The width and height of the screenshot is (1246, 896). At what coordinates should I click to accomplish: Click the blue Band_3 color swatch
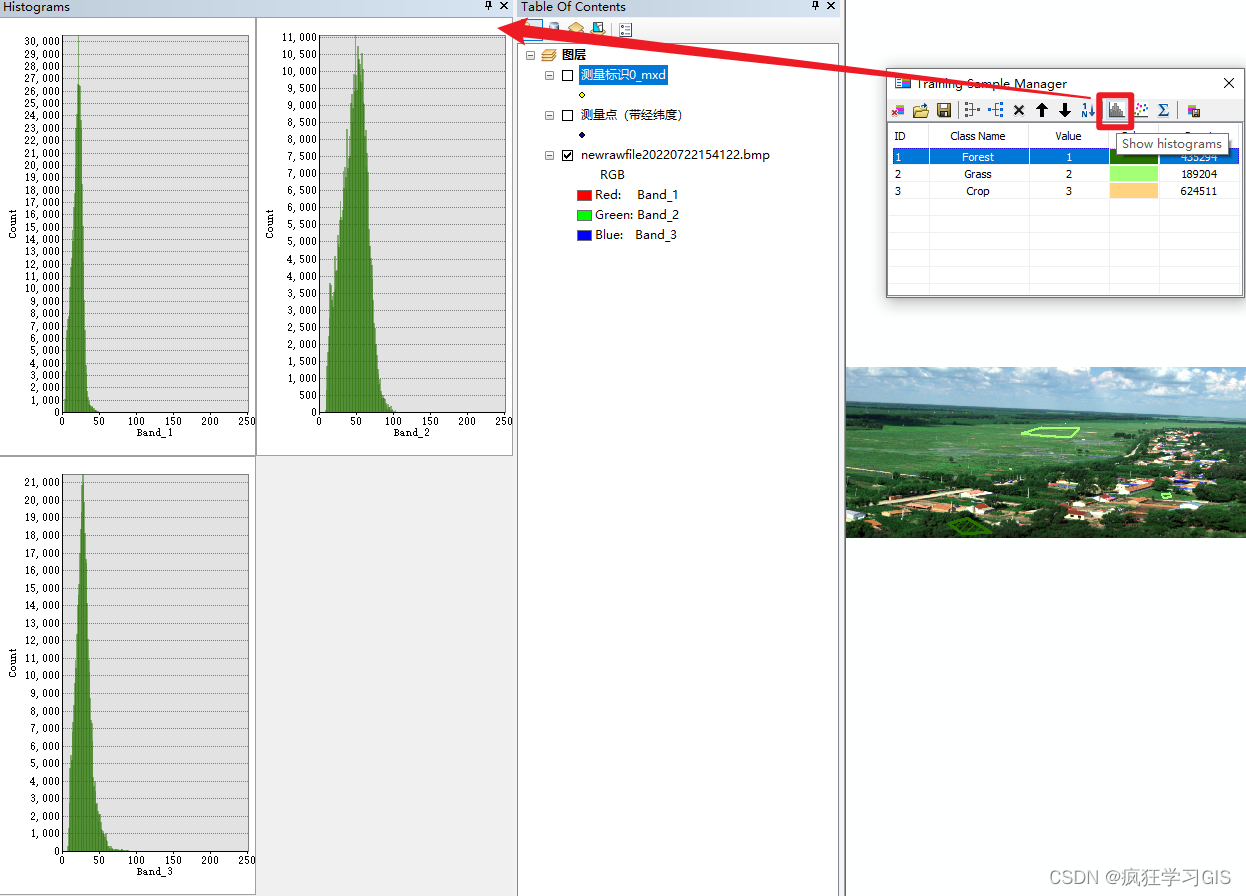pos(585,235)
